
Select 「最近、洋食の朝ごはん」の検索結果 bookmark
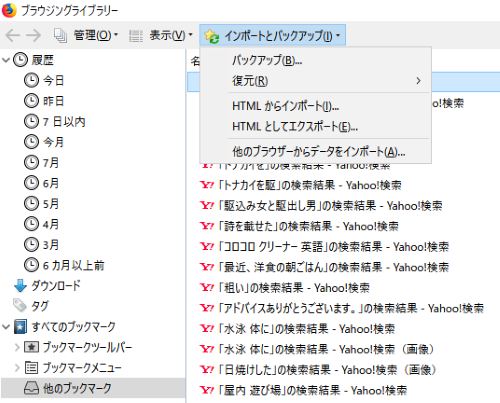point(333,267)
